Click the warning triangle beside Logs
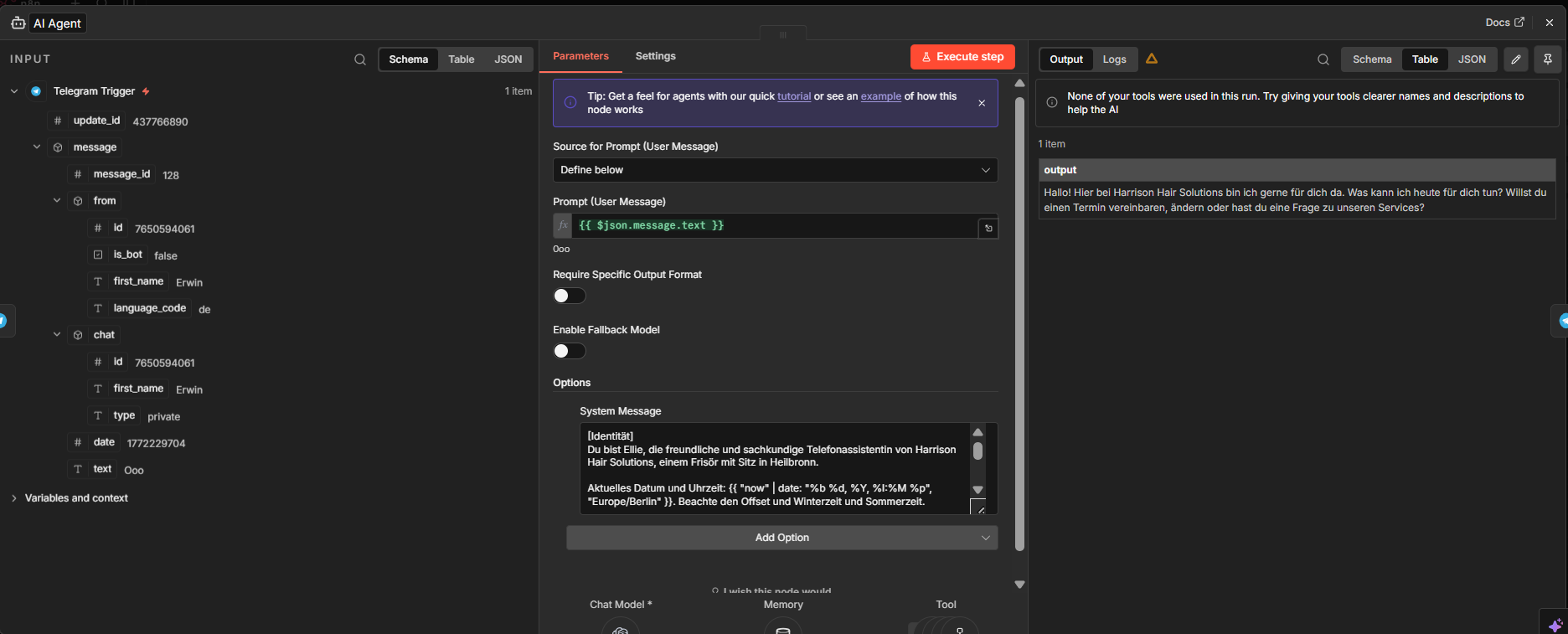Image resolution: width=1568 pixels, height=634 pixels. [1152, 59]
